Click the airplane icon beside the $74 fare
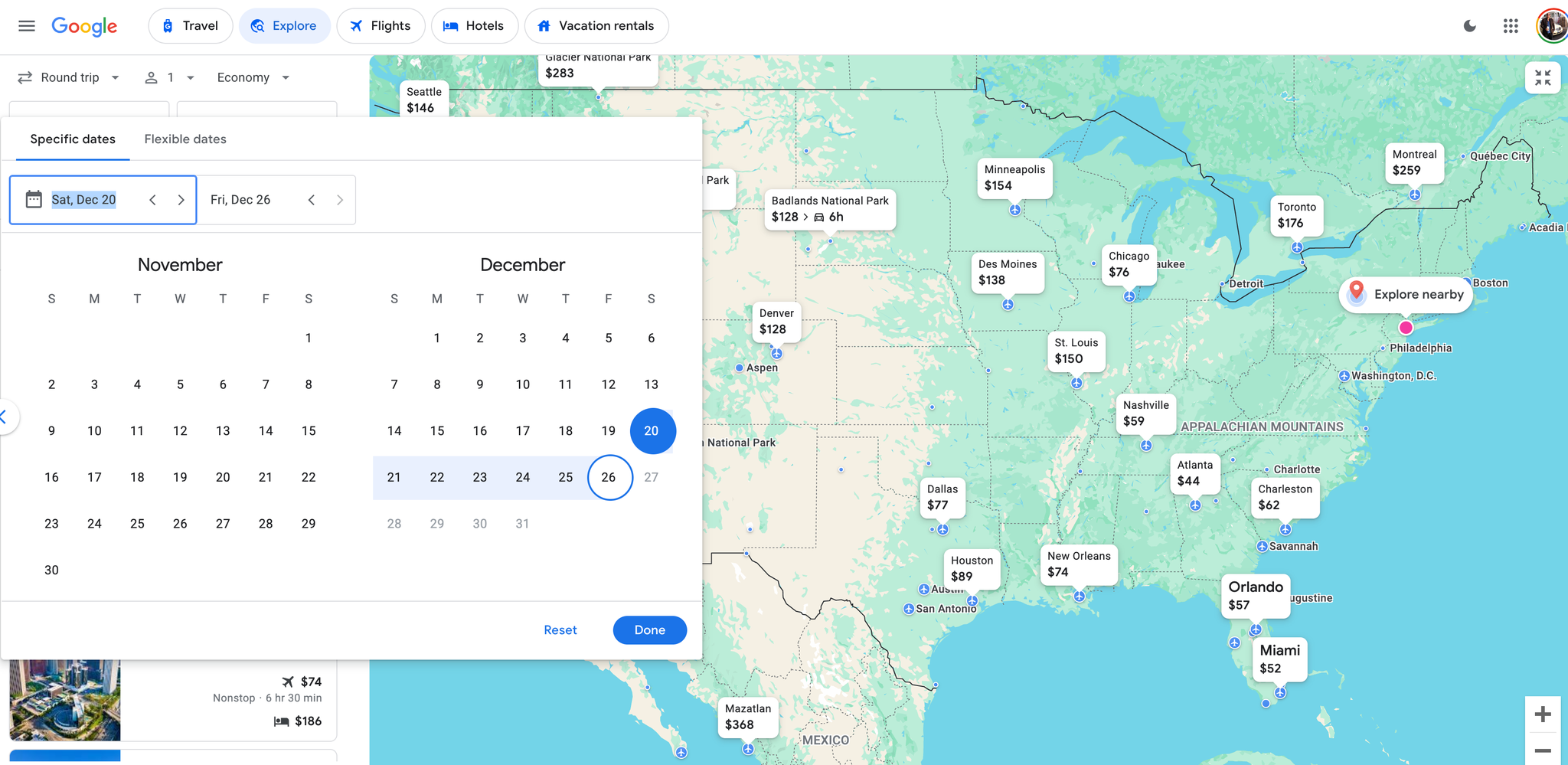The height and width of the screenshot is (765, 1568). [x=289, y=681]
